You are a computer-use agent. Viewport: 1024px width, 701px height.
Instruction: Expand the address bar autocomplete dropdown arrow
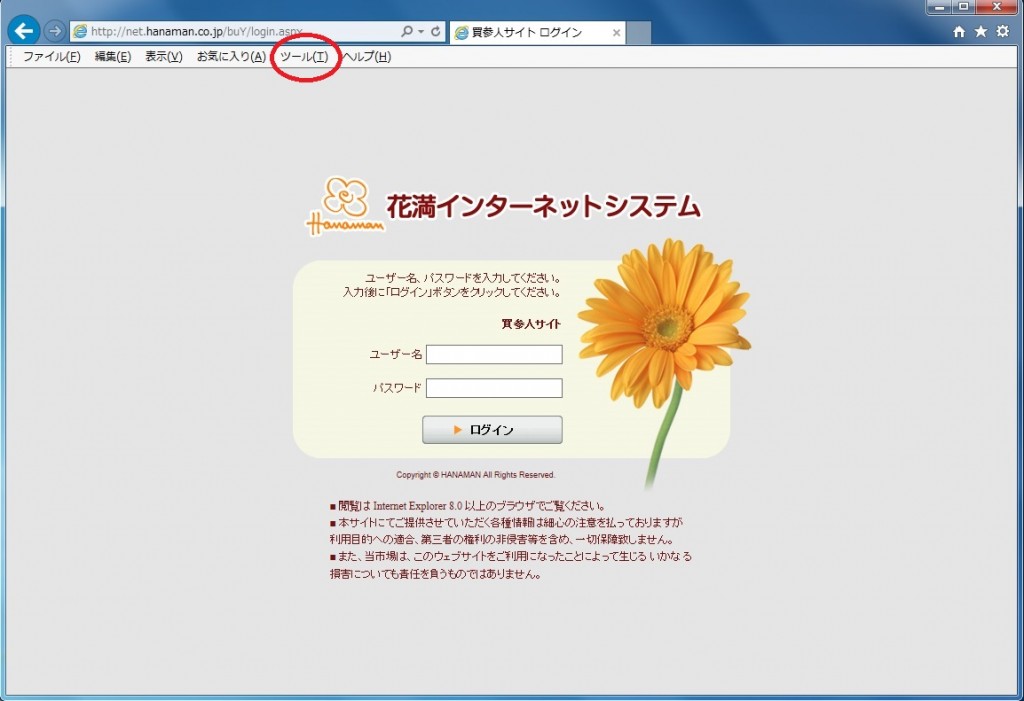[x=421, y=32]
